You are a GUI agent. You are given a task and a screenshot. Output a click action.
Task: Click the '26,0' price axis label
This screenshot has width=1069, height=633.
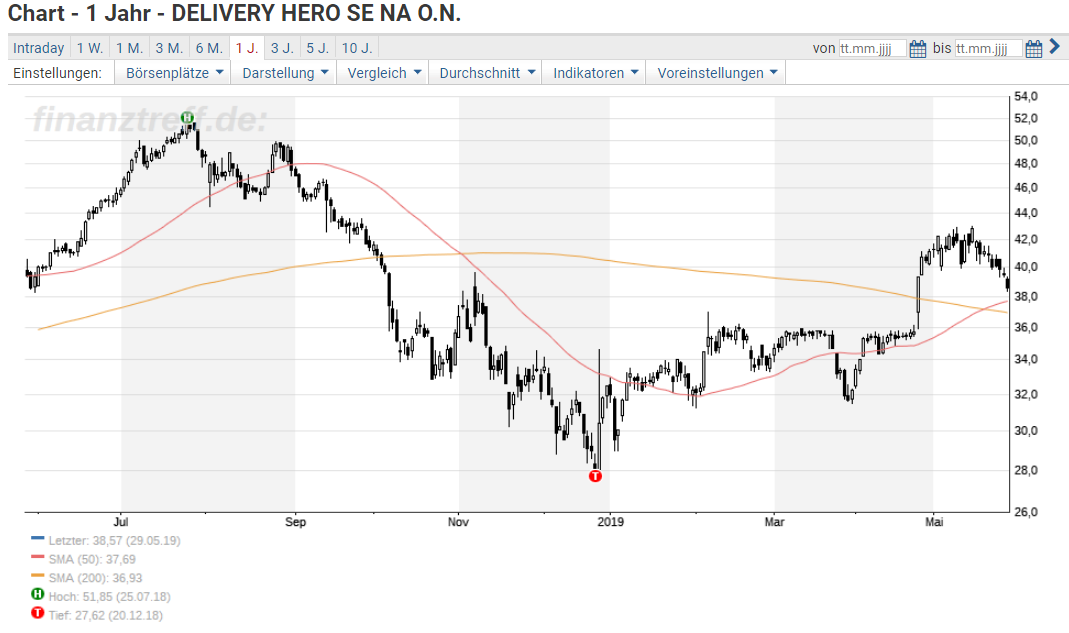coord(1026,512)
